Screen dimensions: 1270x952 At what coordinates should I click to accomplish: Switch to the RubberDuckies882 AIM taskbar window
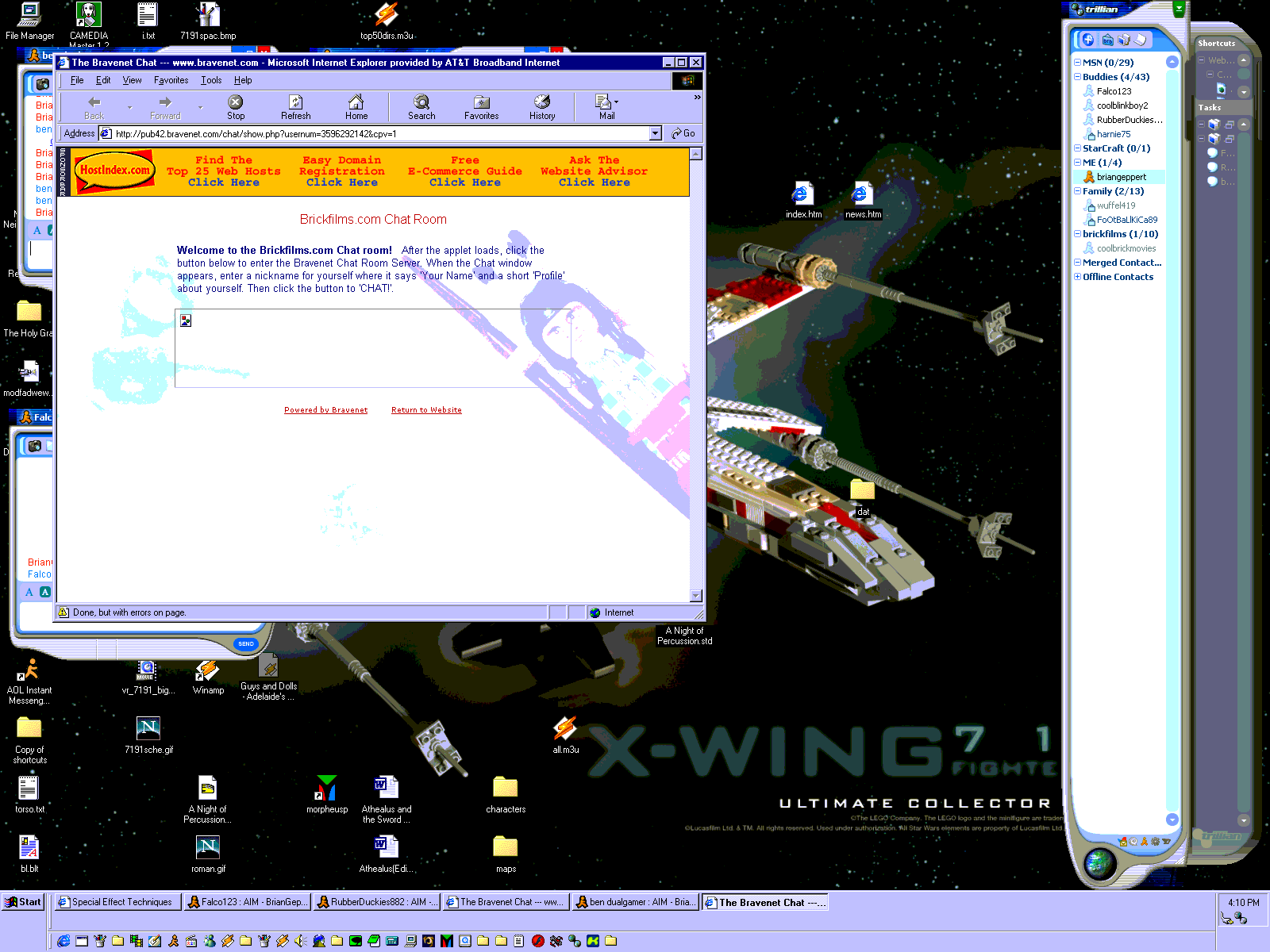376,902
